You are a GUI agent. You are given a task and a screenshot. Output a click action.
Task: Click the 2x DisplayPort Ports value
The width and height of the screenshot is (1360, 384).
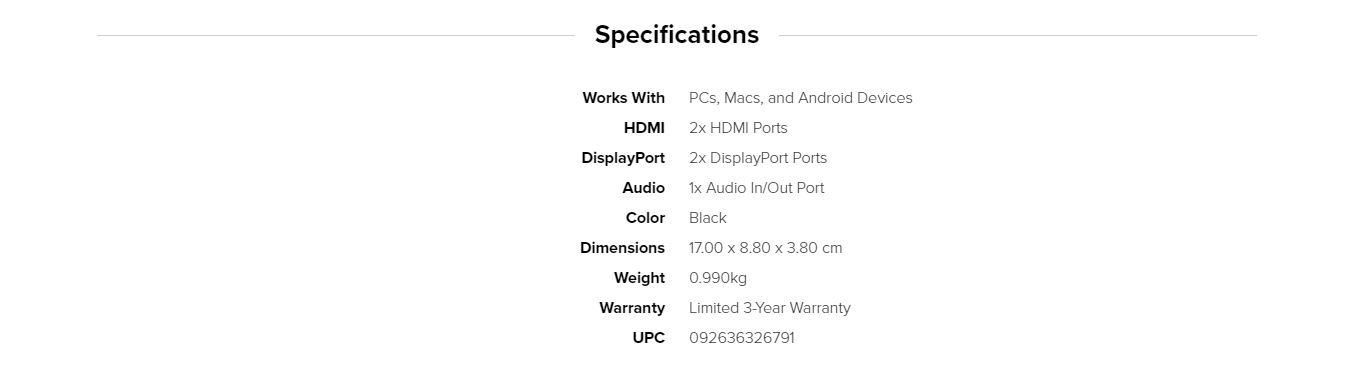[758, 158]
